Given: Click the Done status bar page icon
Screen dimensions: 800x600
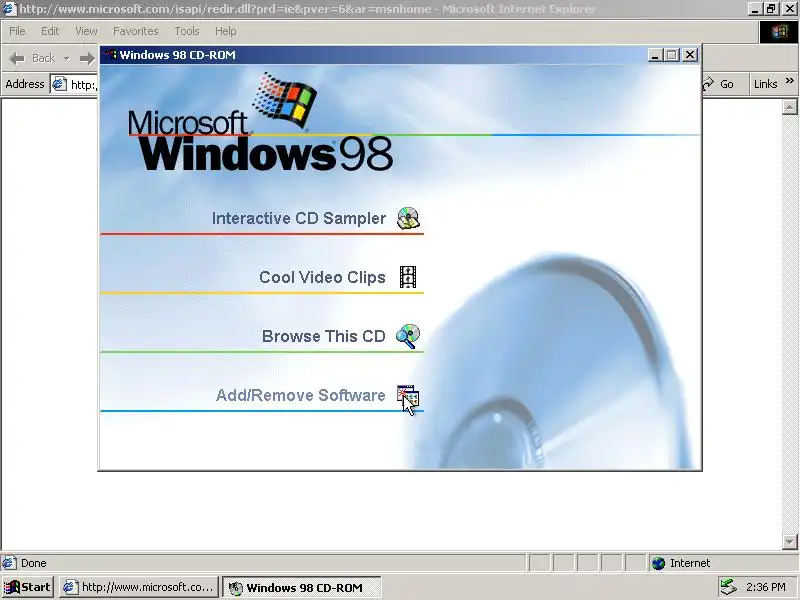Looking at the screenshot, I should (9, 563).
